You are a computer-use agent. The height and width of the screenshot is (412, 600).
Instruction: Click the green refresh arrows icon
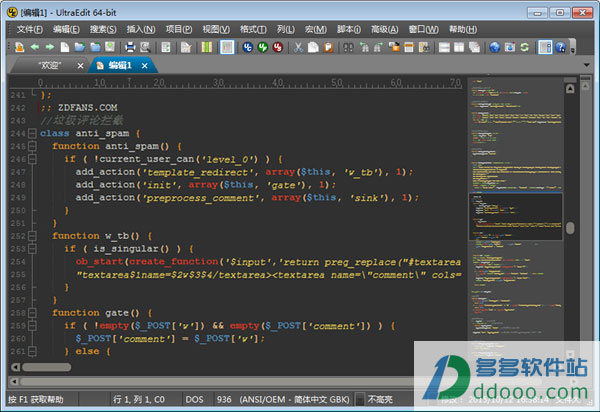(x=525, y=47)
